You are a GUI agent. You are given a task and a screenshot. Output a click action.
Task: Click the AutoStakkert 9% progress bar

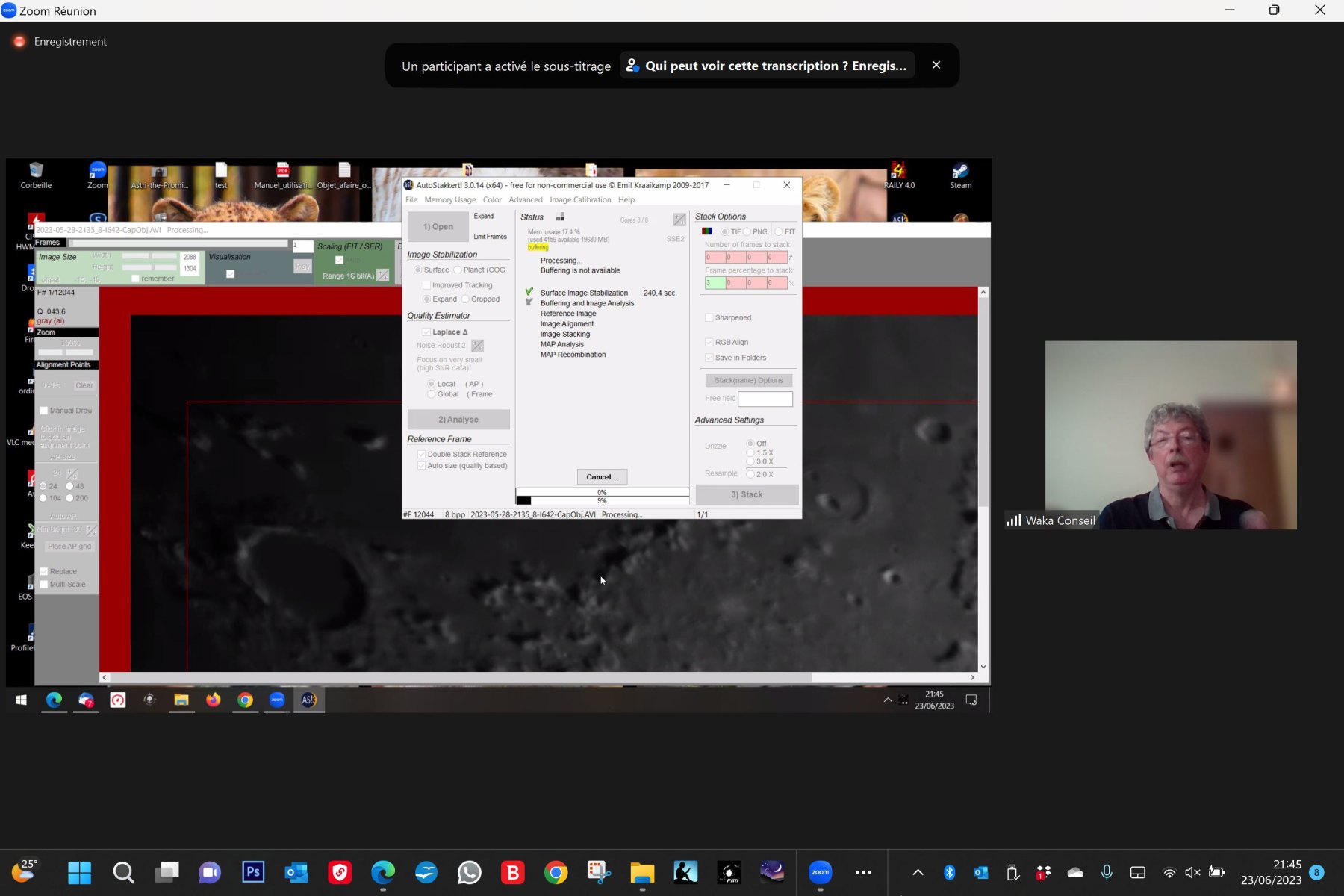[602, 500]
